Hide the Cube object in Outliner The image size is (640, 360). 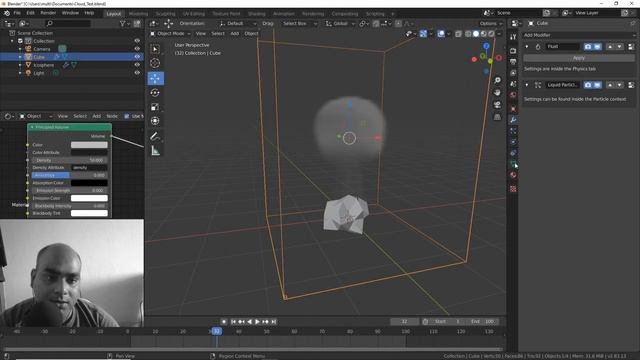click(x=137, y=57)
